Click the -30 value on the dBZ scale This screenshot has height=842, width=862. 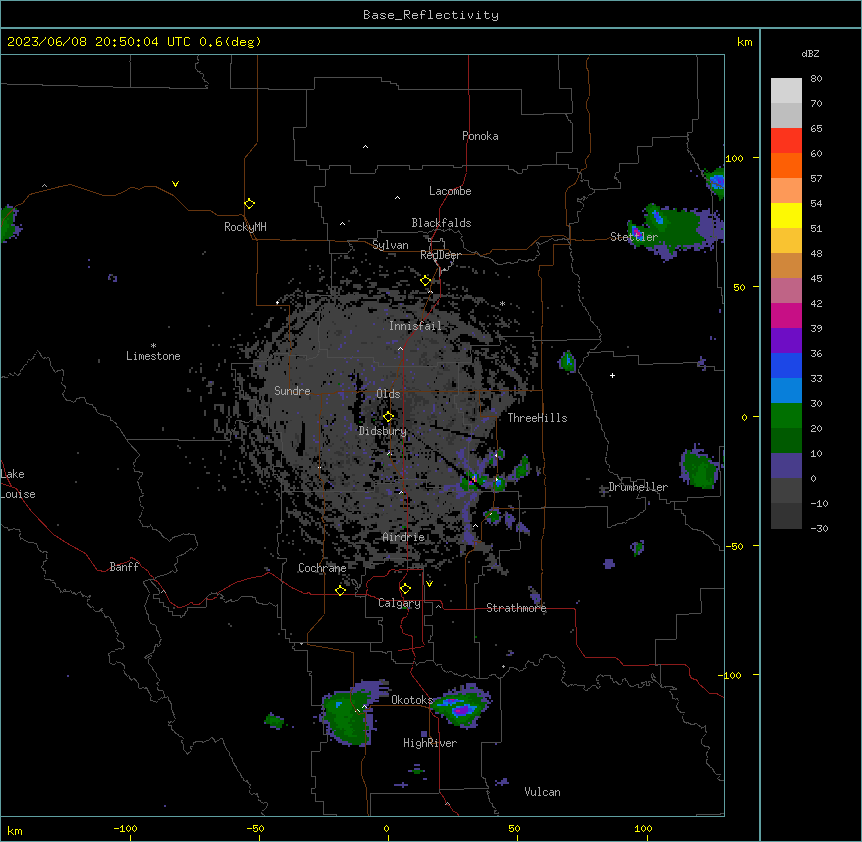pos(819,528)
